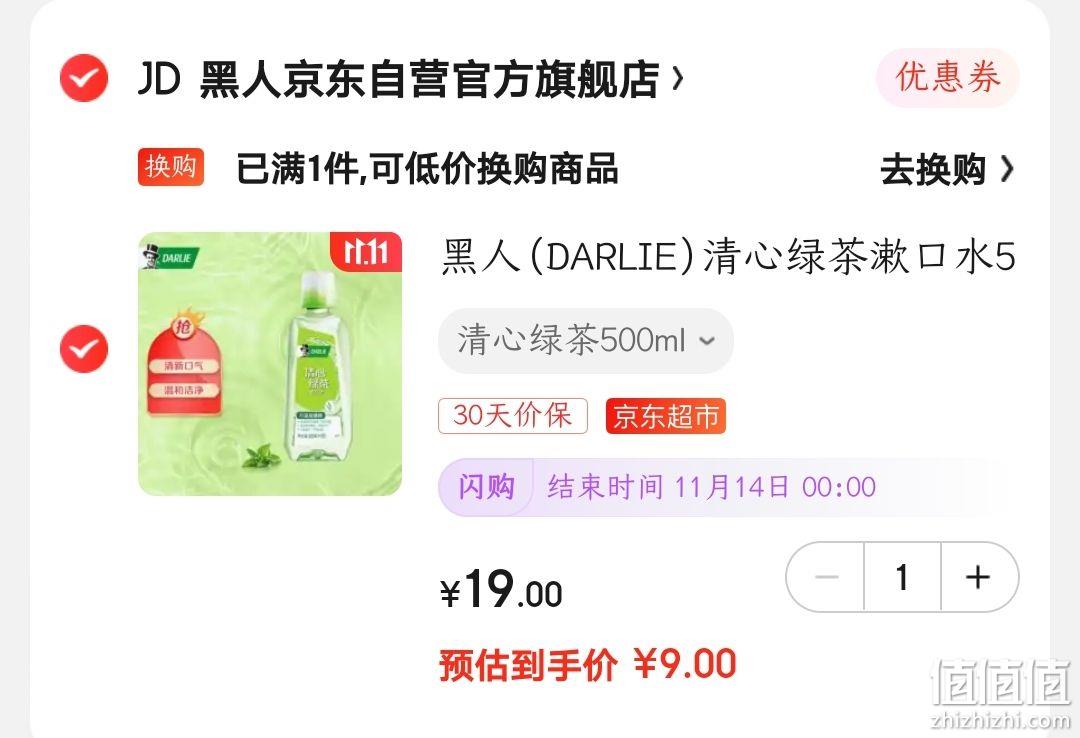Expand the 清心绿茶500ml specification dropdown
The width and height of the screenshot is (1080, 738).
586,340
